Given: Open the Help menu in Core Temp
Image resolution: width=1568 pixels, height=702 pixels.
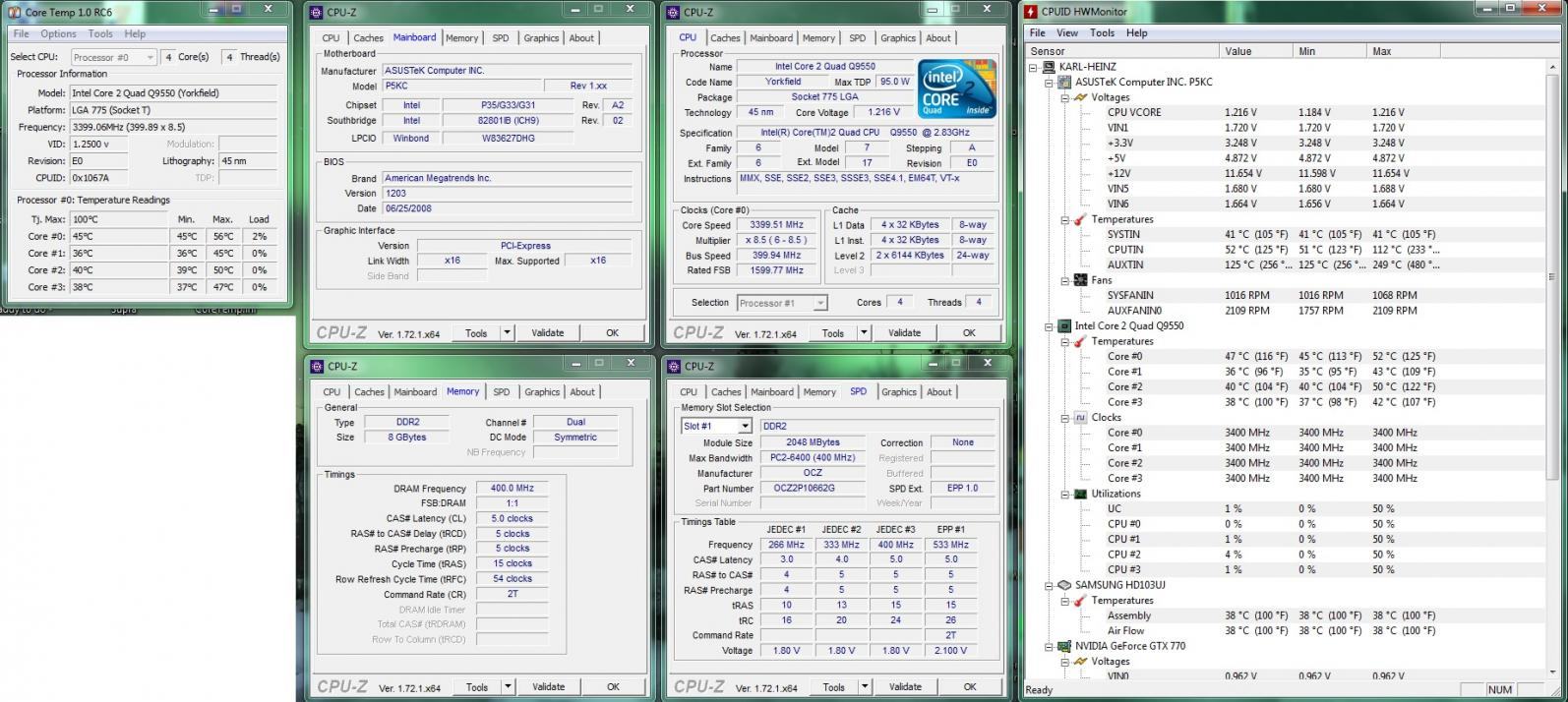Looking at the screenshot, I should [135, 33].
